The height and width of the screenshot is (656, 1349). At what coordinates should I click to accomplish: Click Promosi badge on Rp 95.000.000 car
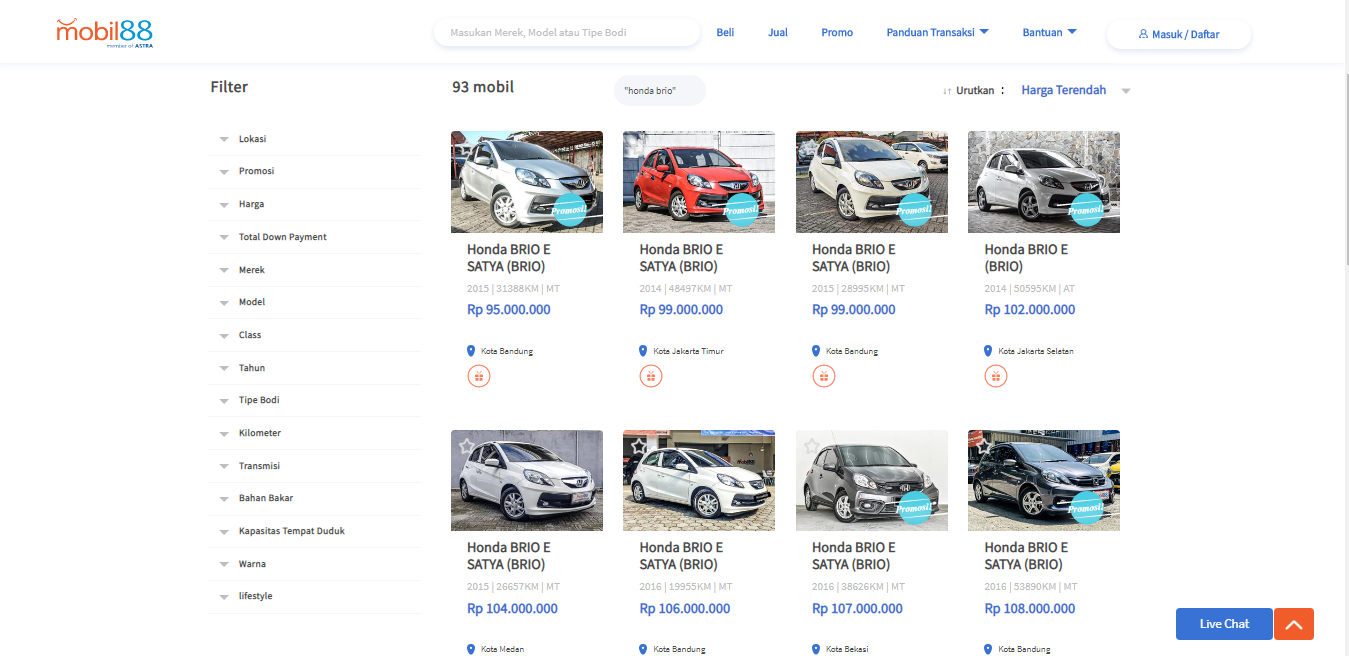(x=569, y=210)
